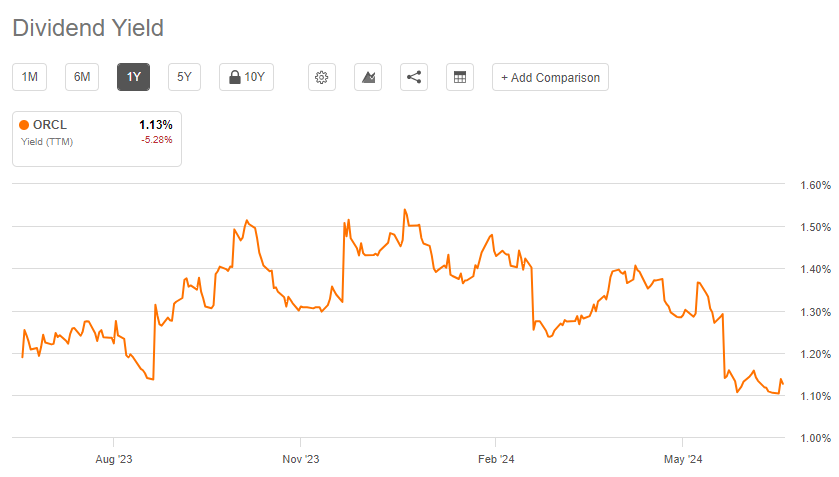The width and height of the screenshot is (839, 477).
Task: Select the 1Y time range
Action: (133, 77)
